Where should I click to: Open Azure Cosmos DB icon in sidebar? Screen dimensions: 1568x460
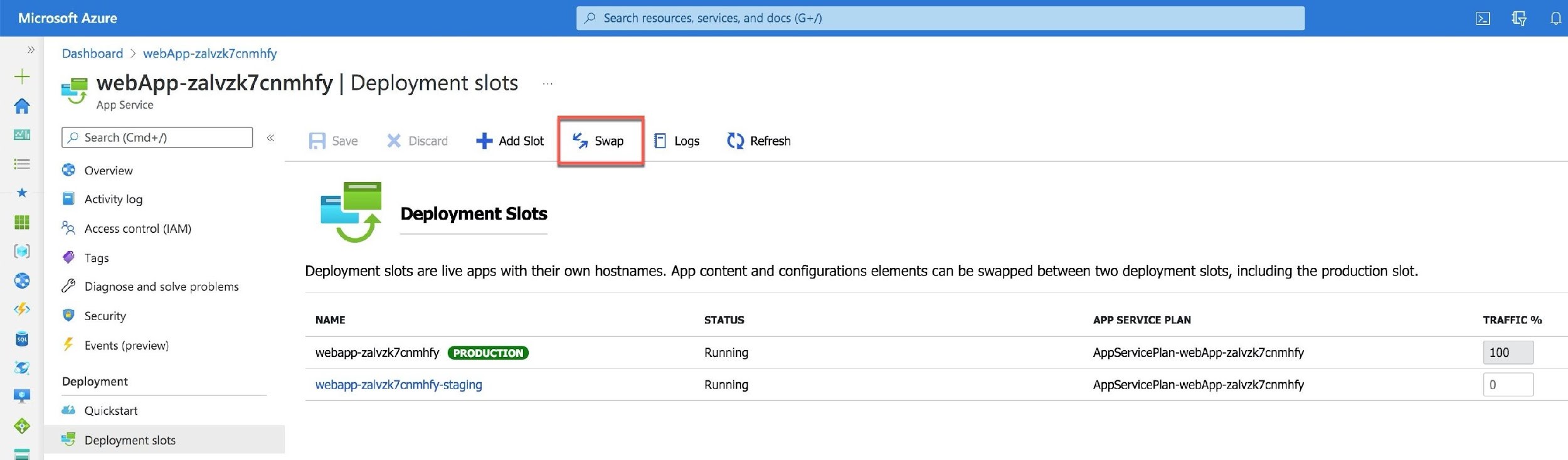(x=22, y=368)
